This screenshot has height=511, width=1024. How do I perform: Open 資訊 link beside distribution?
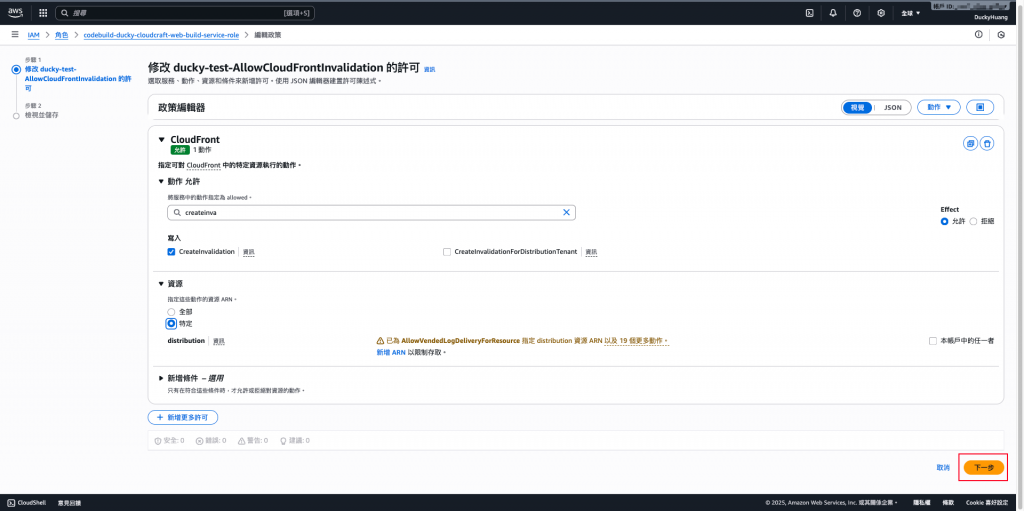[219, 341]
